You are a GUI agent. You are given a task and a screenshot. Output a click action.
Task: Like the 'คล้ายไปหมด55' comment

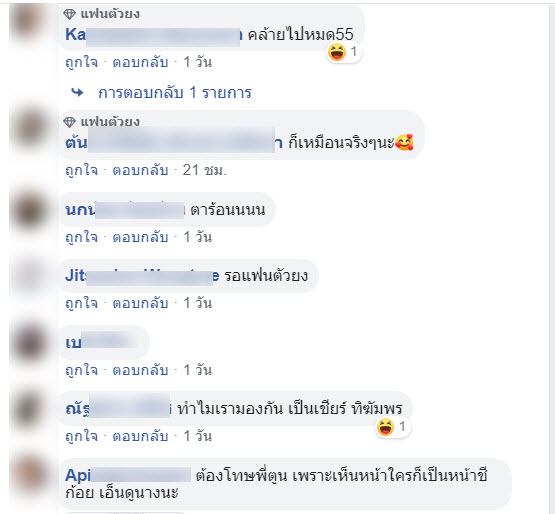pos(81,62)
